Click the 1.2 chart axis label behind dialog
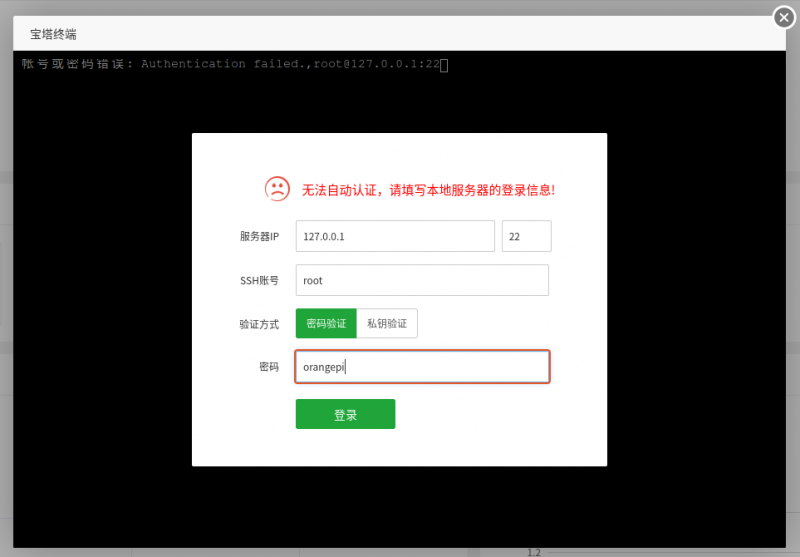Screen dimensions: 800x557 [535, 552]
